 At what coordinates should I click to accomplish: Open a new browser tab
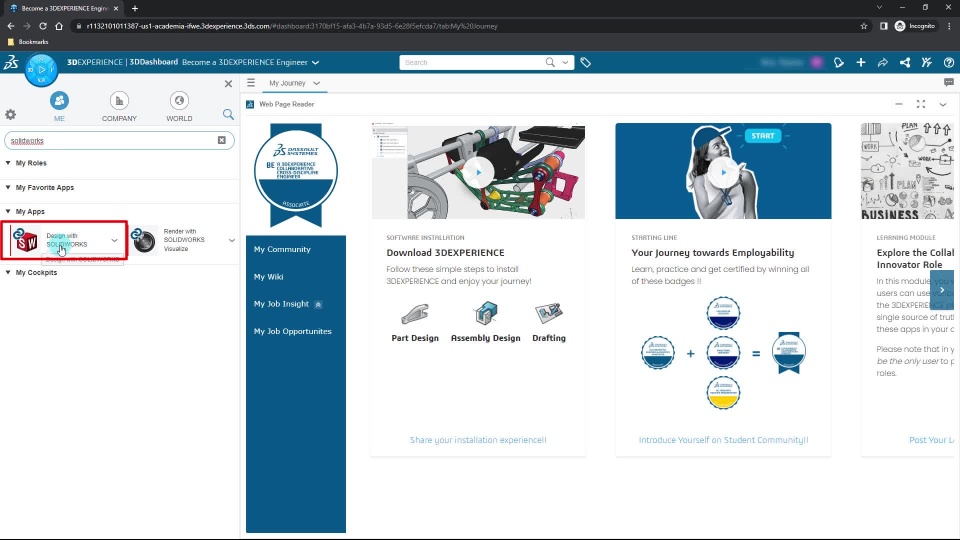click(x=135, y=9)
